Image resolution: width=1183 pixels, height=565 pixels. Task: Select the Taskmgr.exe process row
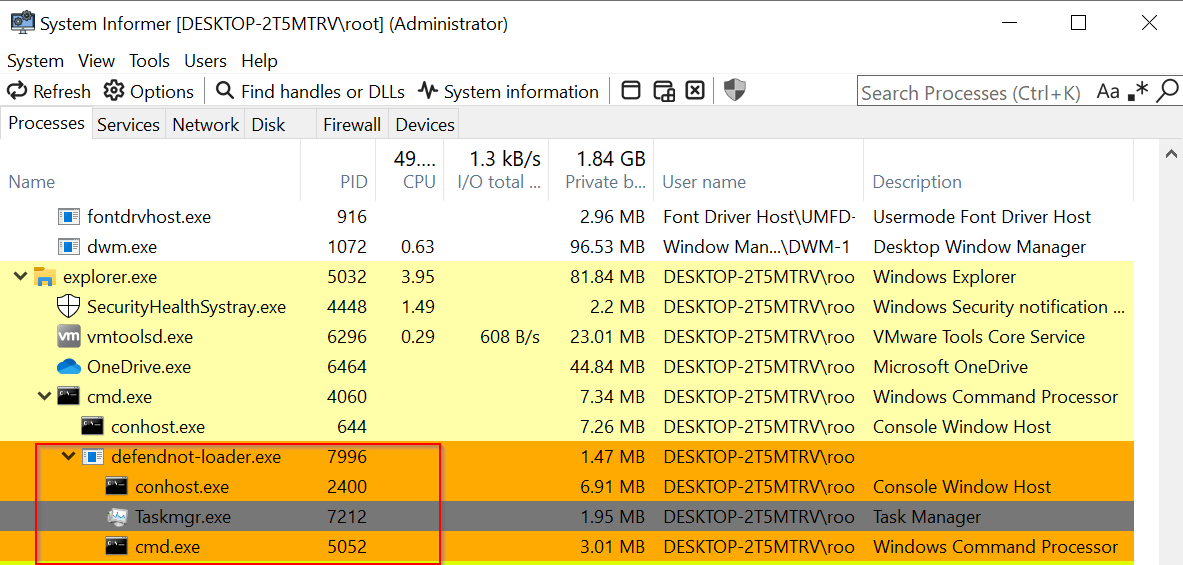[567, 517]
